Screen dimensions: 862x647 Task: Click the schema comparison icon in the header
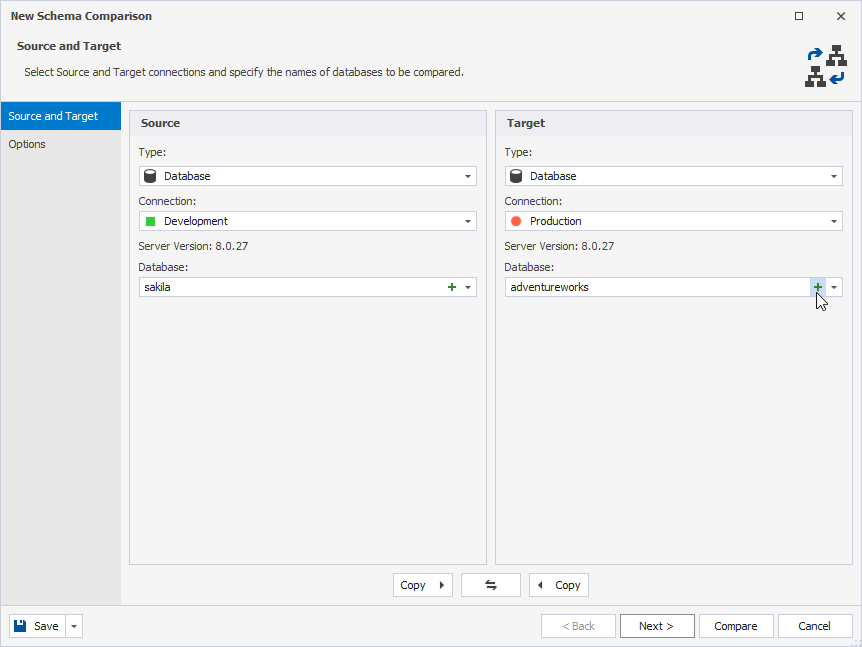825,66
